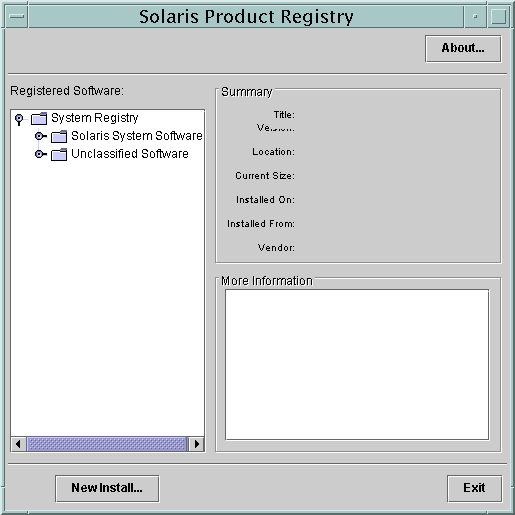This screenshot has height=515, width=515.
Task: Click the Current Size label
Action: pyautogui.click(x=265, y=176)
